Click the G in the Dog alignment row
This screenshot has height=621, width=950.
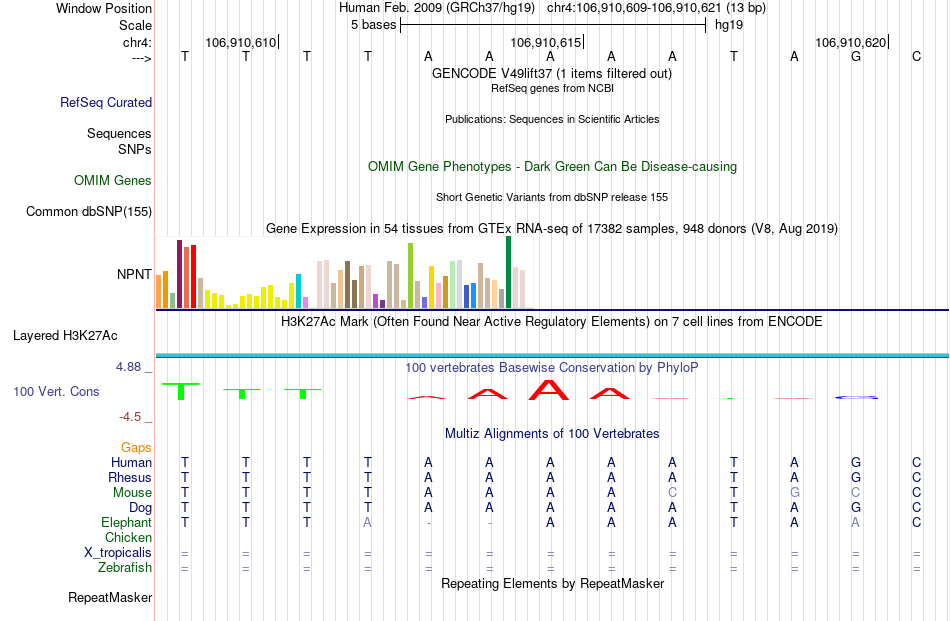coord(856,508)
